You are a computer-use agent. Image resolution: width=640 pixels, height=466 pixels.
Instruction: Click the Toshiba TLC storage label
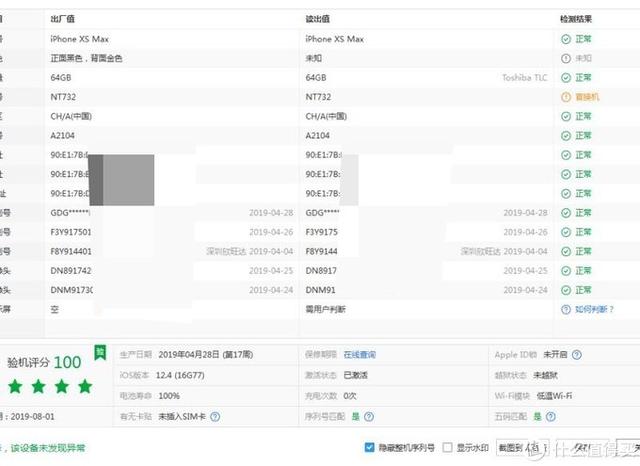[x=524, y=78]
